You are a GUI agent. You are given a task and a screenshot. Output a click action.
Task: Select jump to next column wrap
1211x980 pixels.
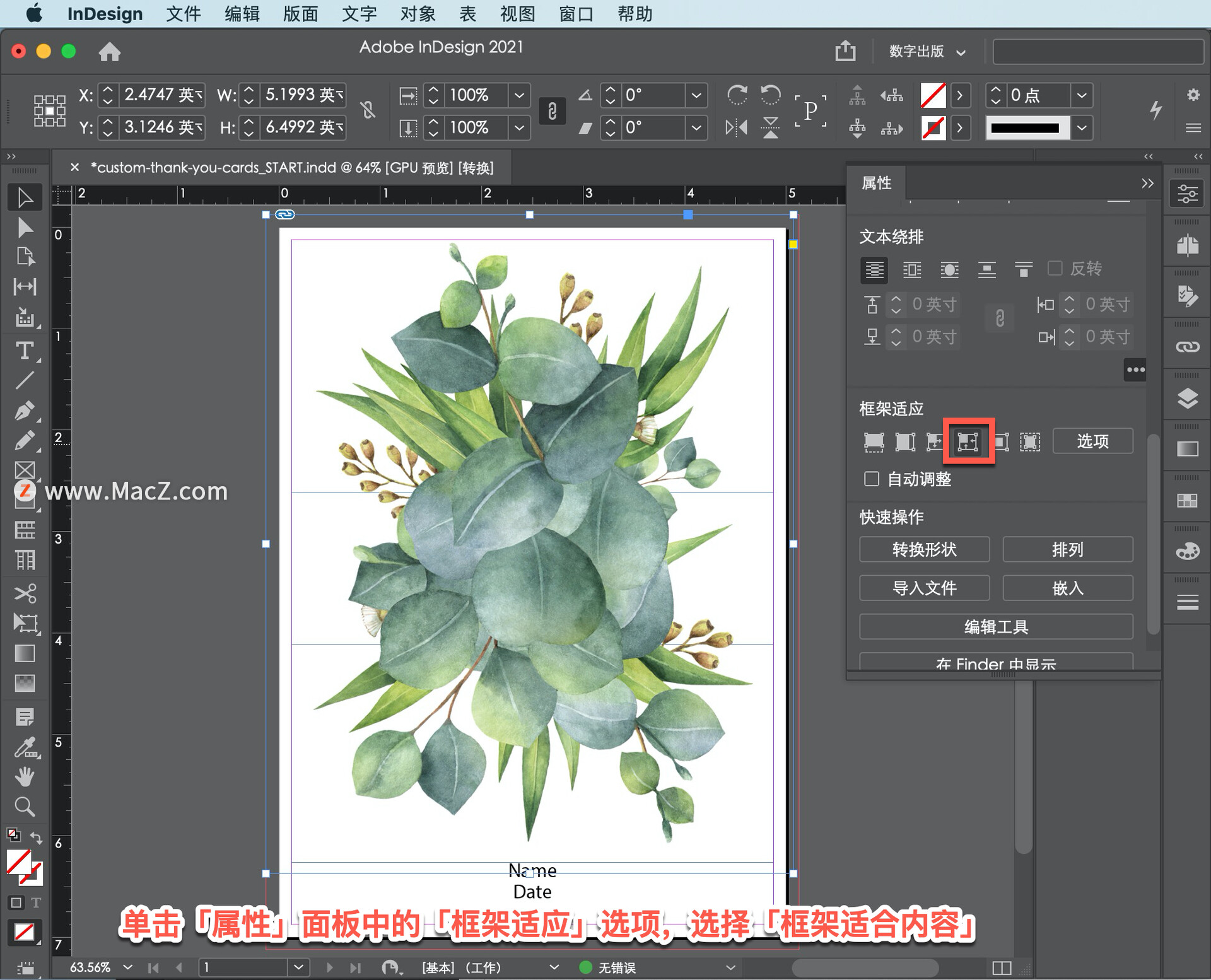coord(1024,270)
